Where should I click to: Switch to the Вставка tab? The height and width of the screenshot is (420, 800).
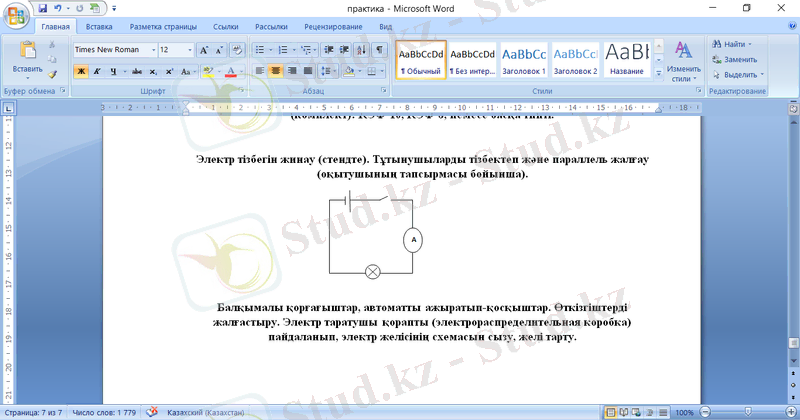click(x=99, y=28)
